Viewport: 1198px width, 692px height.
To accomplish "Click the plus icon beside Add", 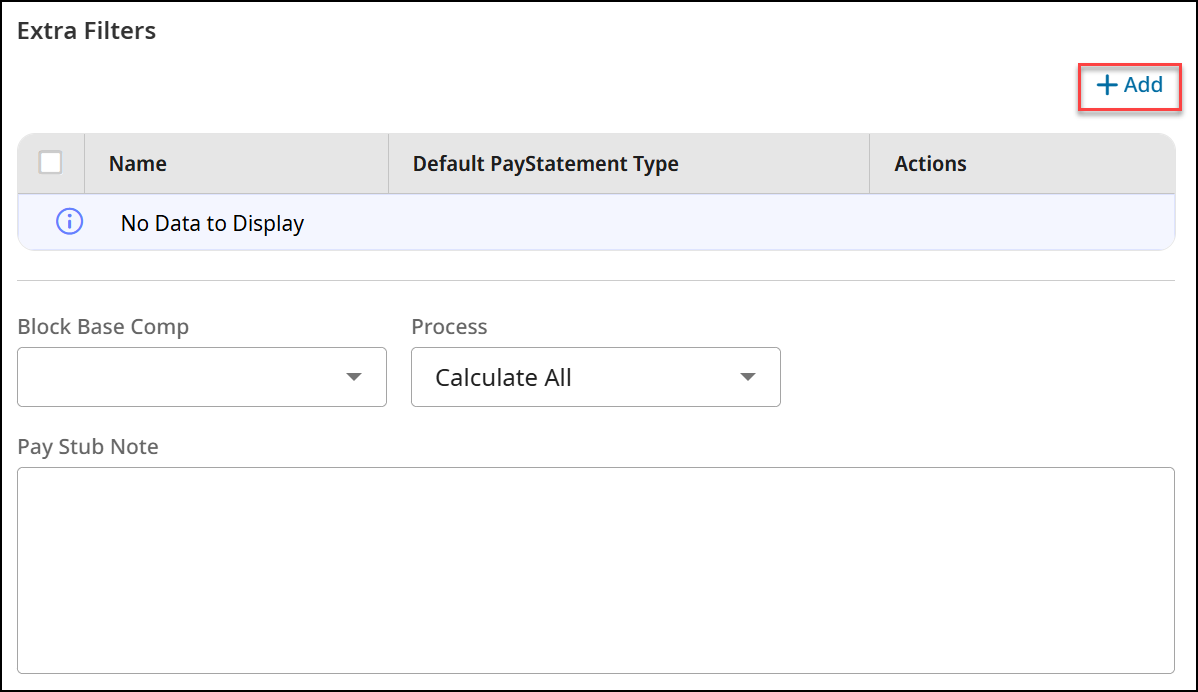I will (1106, 86).
